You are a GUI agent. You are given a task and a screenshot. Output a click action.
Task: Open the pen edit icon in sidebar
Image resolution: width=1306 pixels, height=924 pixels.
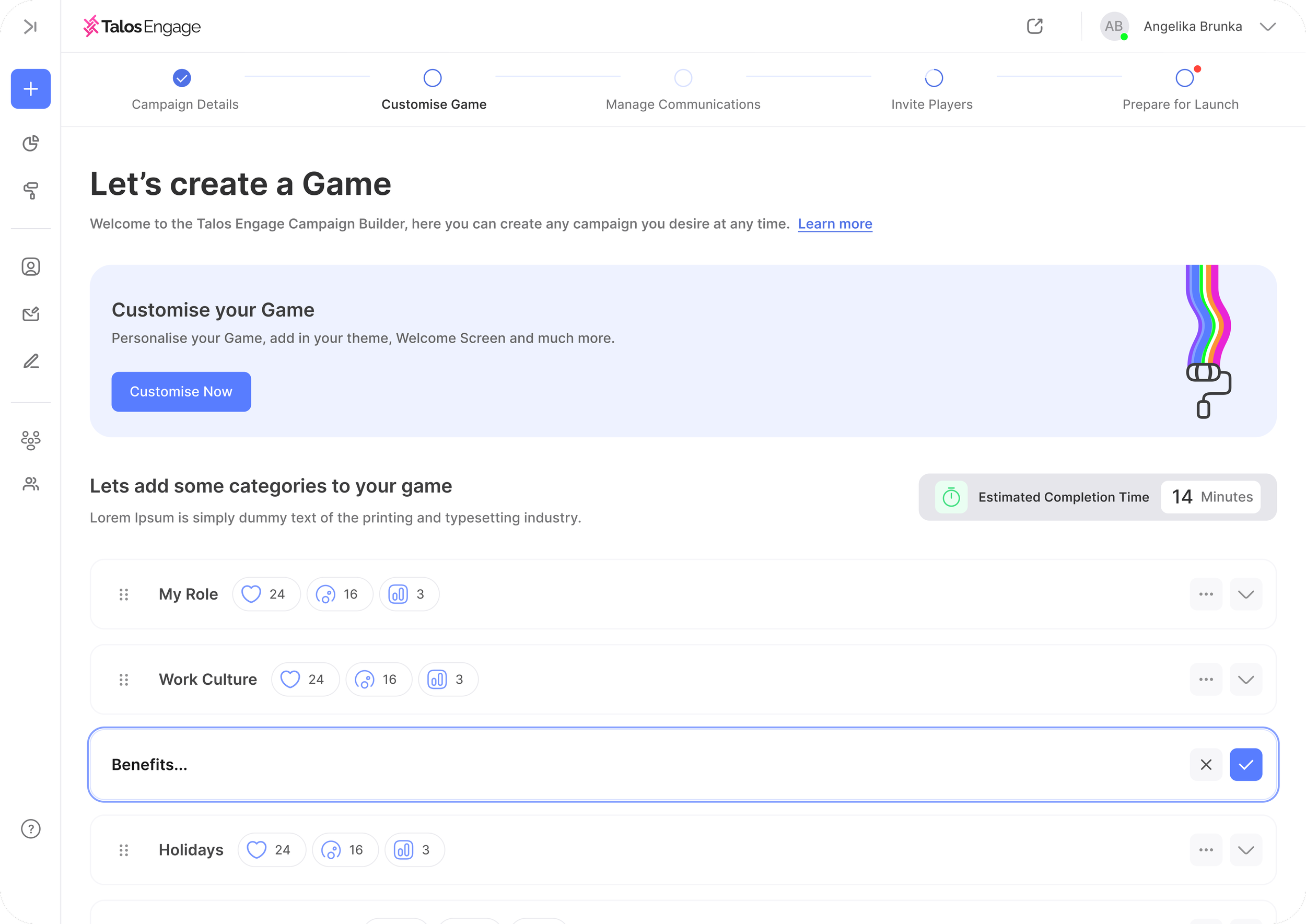coord(31,361)
